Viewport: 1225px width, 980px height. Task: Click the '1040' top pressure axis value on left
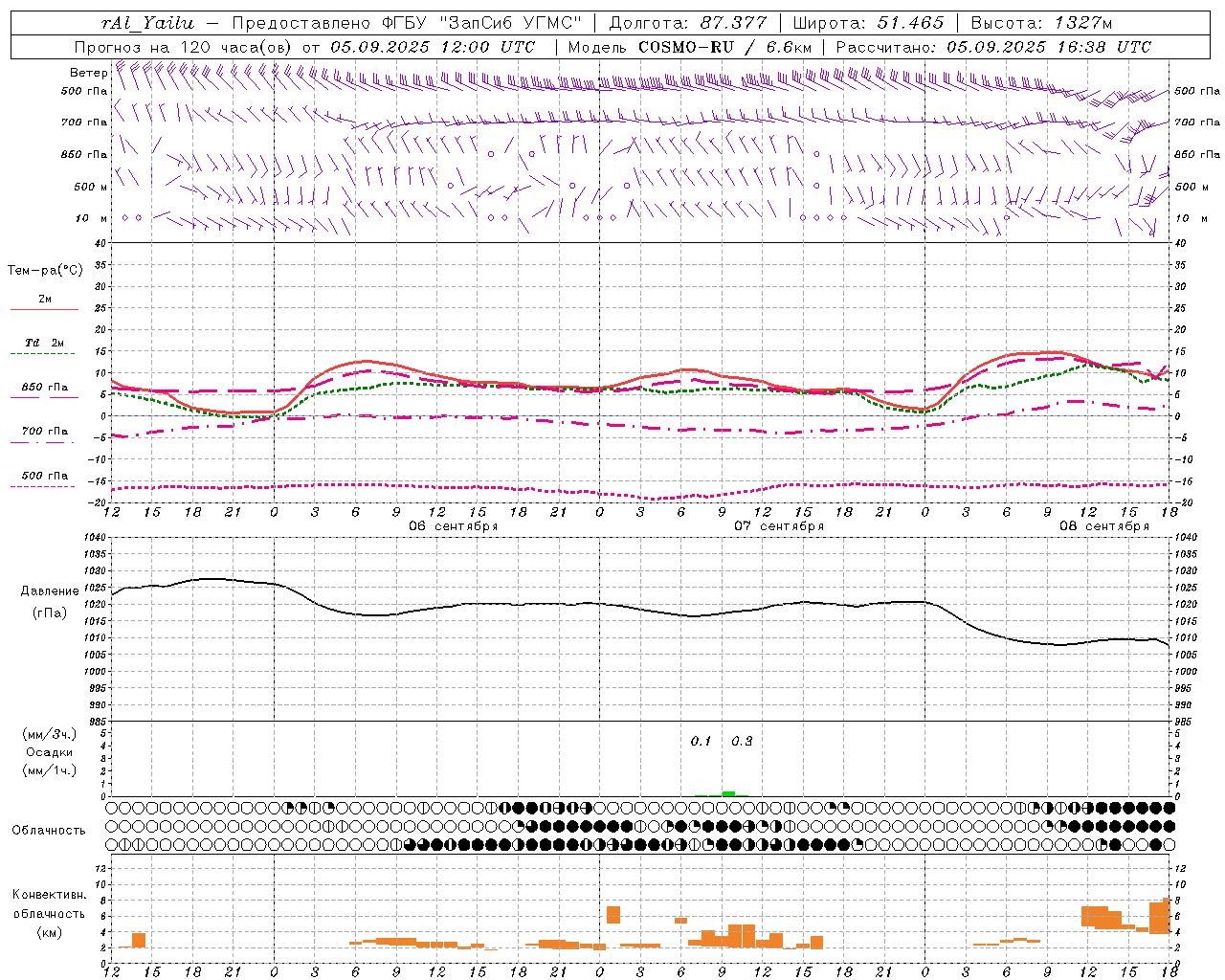pos(95,538)
